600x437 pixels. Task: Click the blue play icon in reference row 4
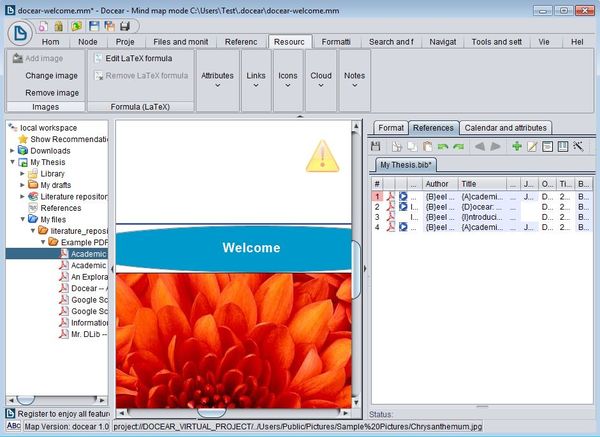coord(403,227)
